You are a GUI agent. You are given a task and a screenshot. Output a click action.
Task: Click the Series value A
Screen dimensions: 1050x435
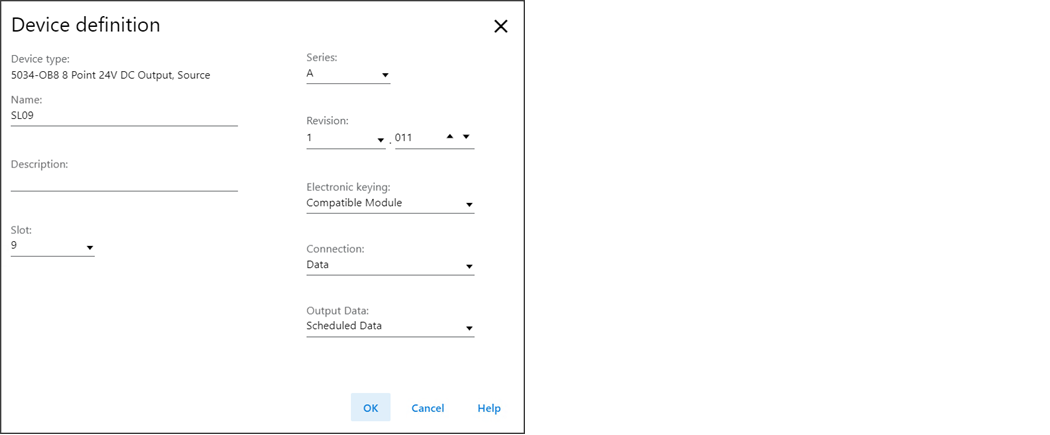(311, 74)
